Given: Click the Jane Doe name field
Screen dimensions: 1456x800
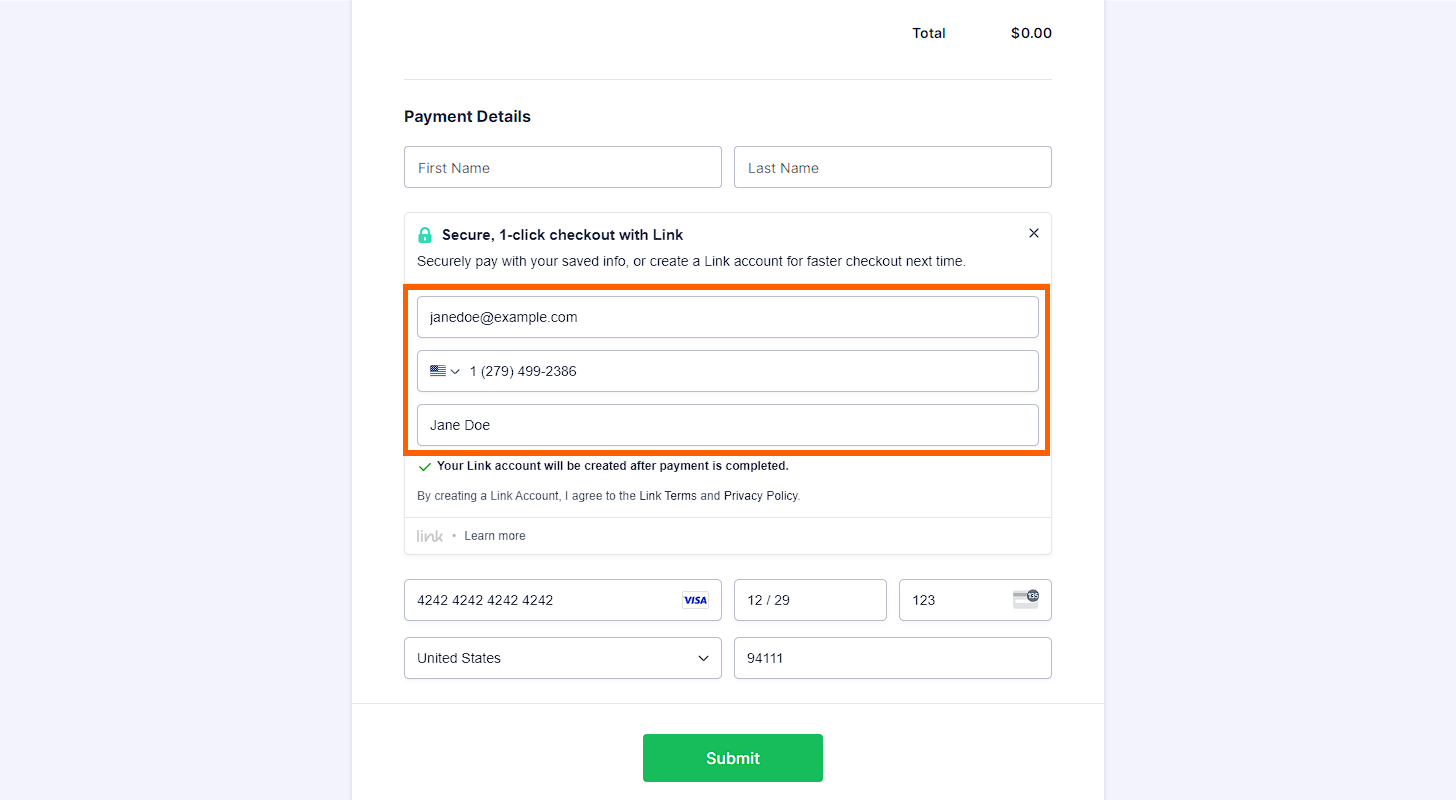Looking at the screenshot, I should [x=727, y=425].
